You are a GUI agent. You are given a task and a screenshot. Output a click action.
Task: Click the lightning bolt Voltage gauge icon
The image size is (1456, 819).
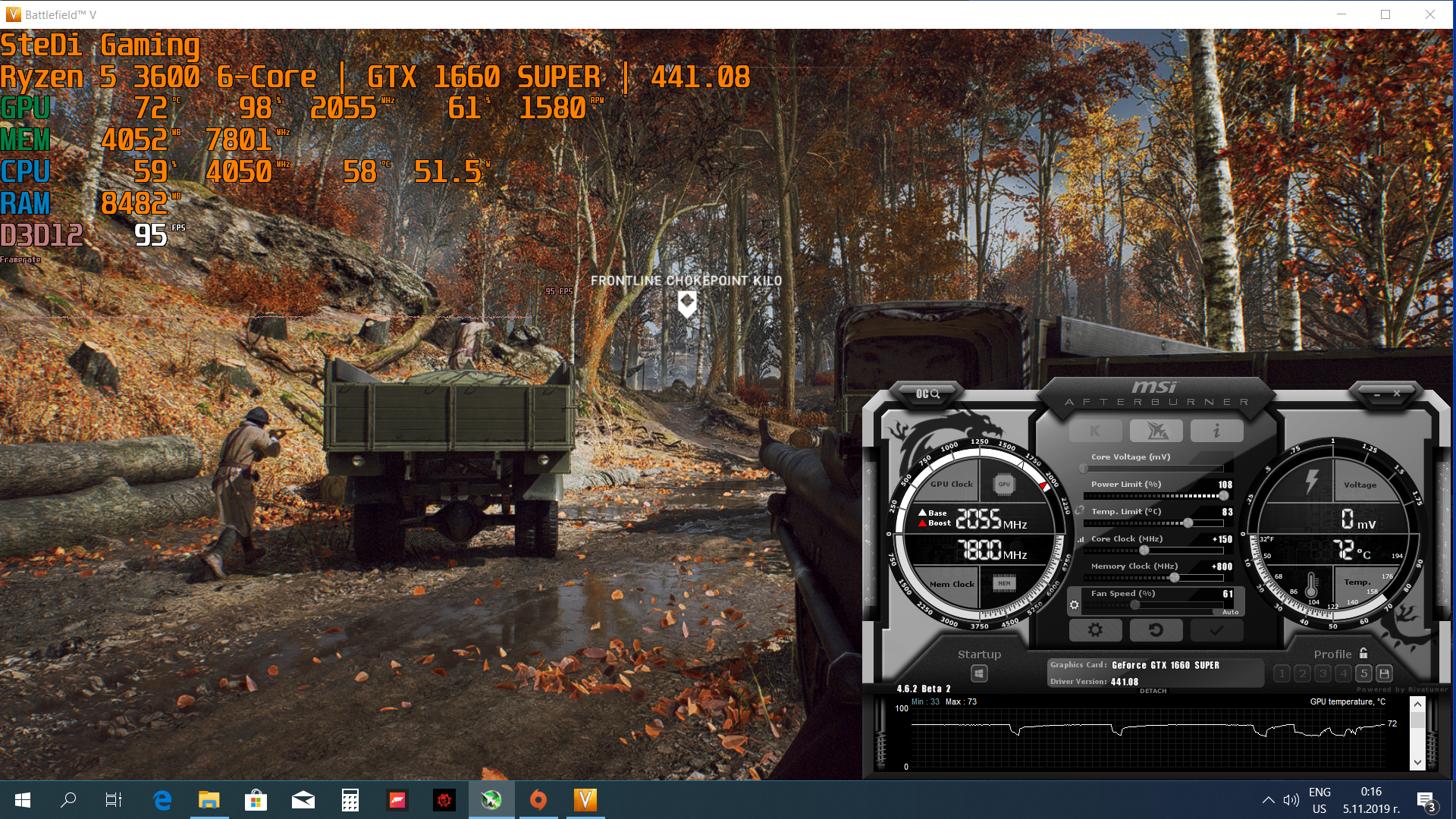(1311, 481)
